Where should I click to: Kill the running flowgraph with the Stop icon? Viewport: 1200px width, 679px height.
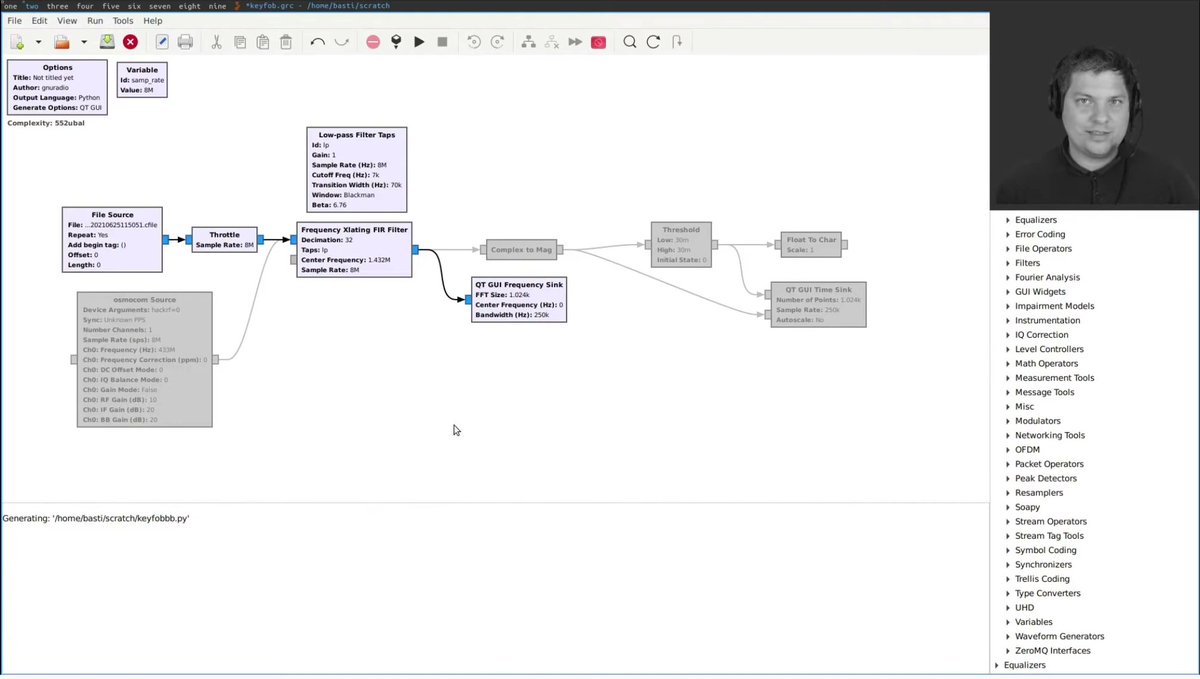(442, 42)
